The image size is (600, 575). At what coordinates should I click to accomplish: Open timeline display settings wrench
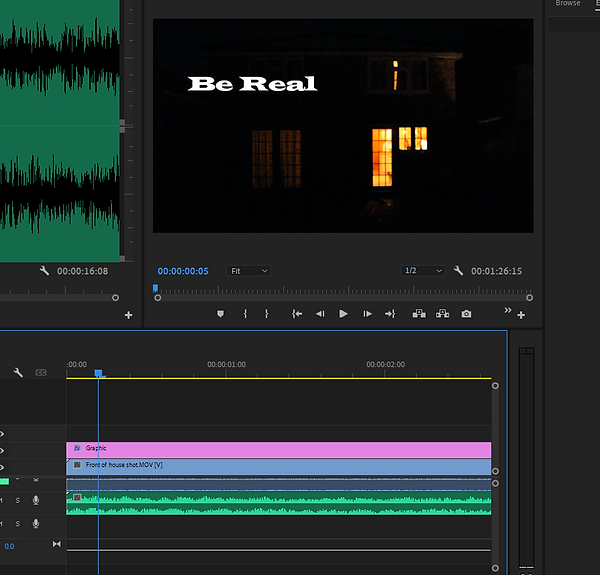point(18,372)
